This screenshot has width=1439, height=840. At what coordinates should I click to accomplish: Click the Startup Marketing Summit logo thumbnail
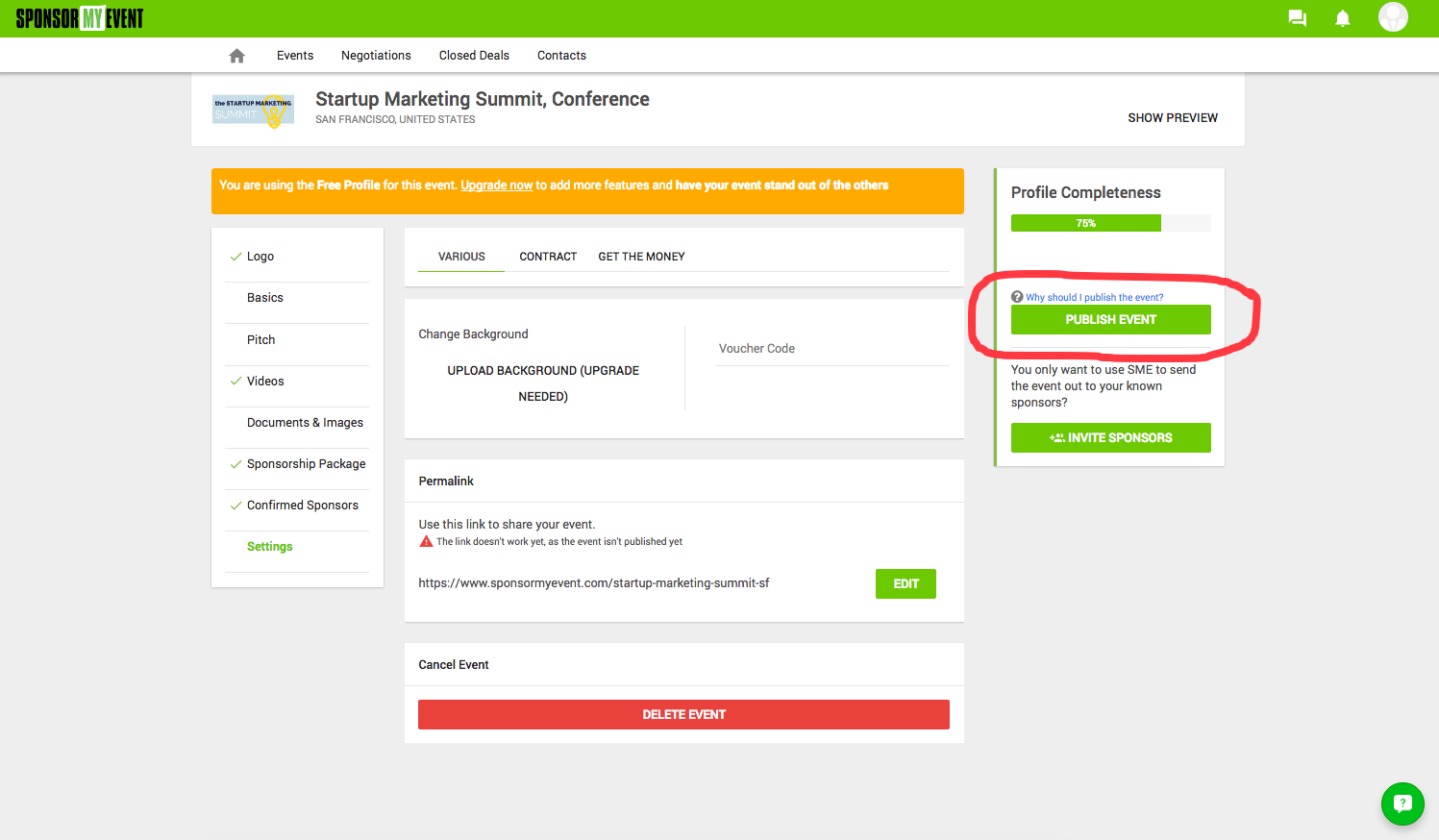254,110
